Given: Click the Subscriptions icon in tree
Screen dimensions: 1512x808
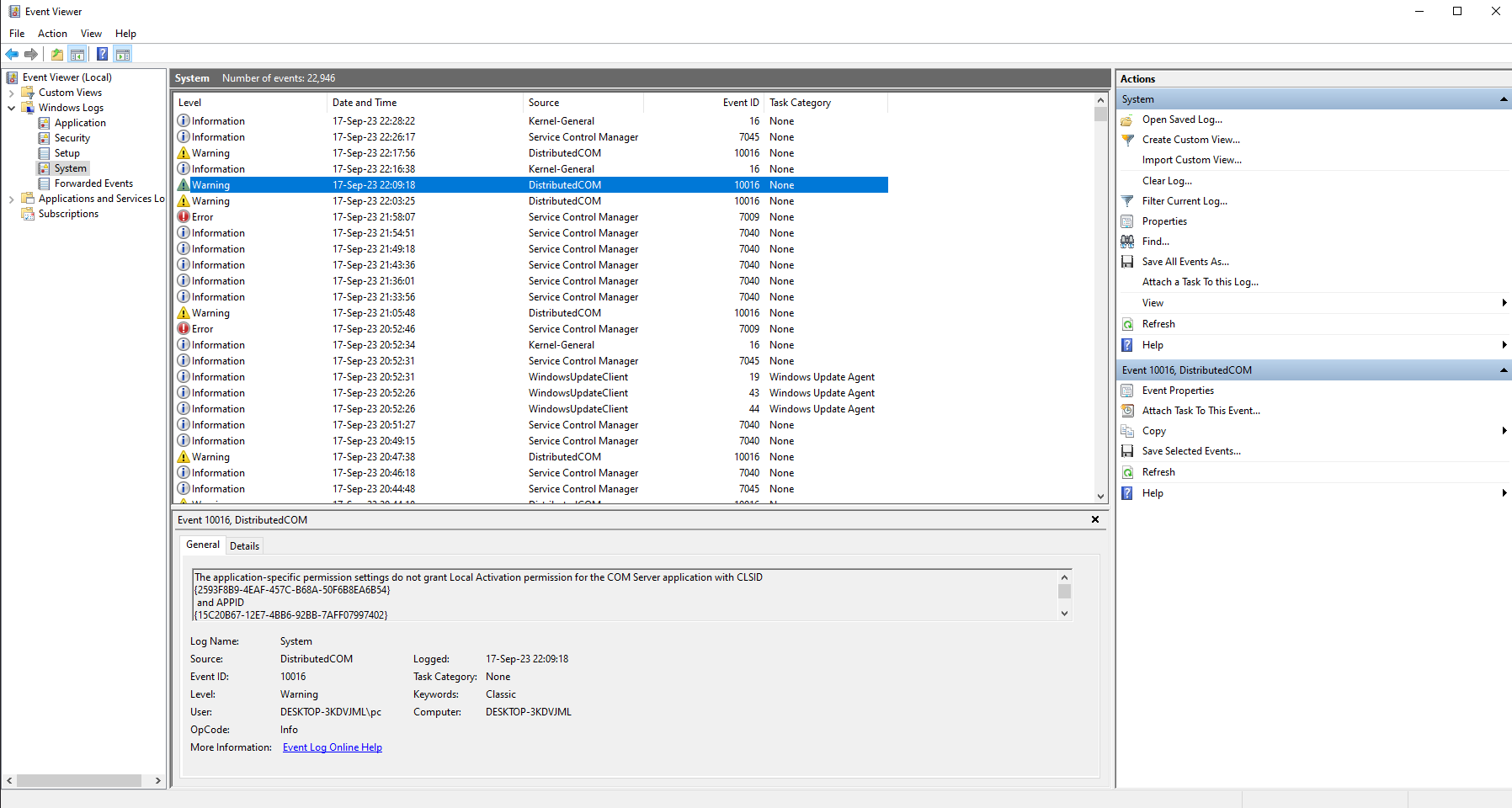Looking at the screenshot, I should pos(28,214).
